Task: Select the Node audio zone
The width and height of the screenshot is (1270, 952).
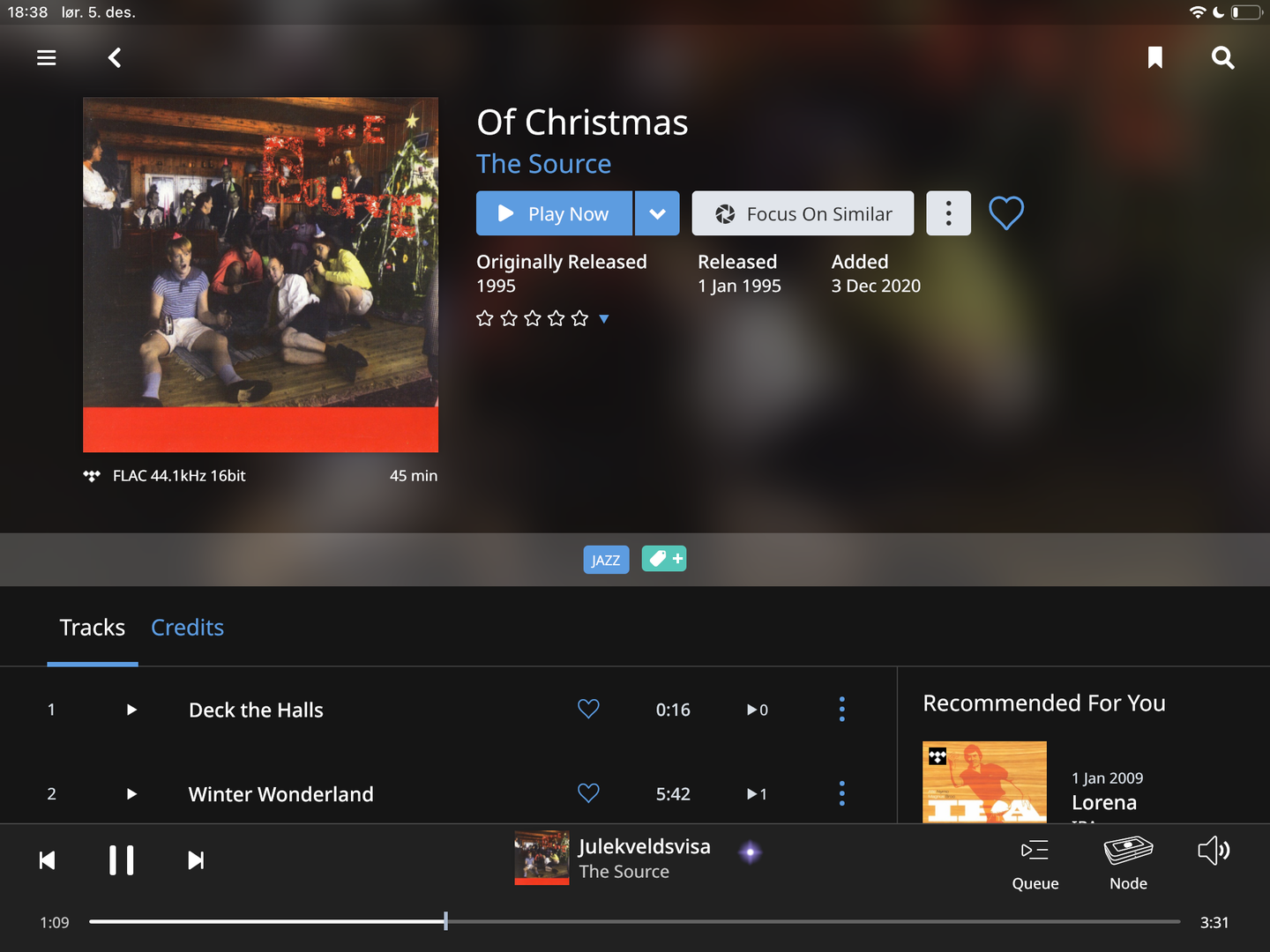Action: pos(1128,865)
